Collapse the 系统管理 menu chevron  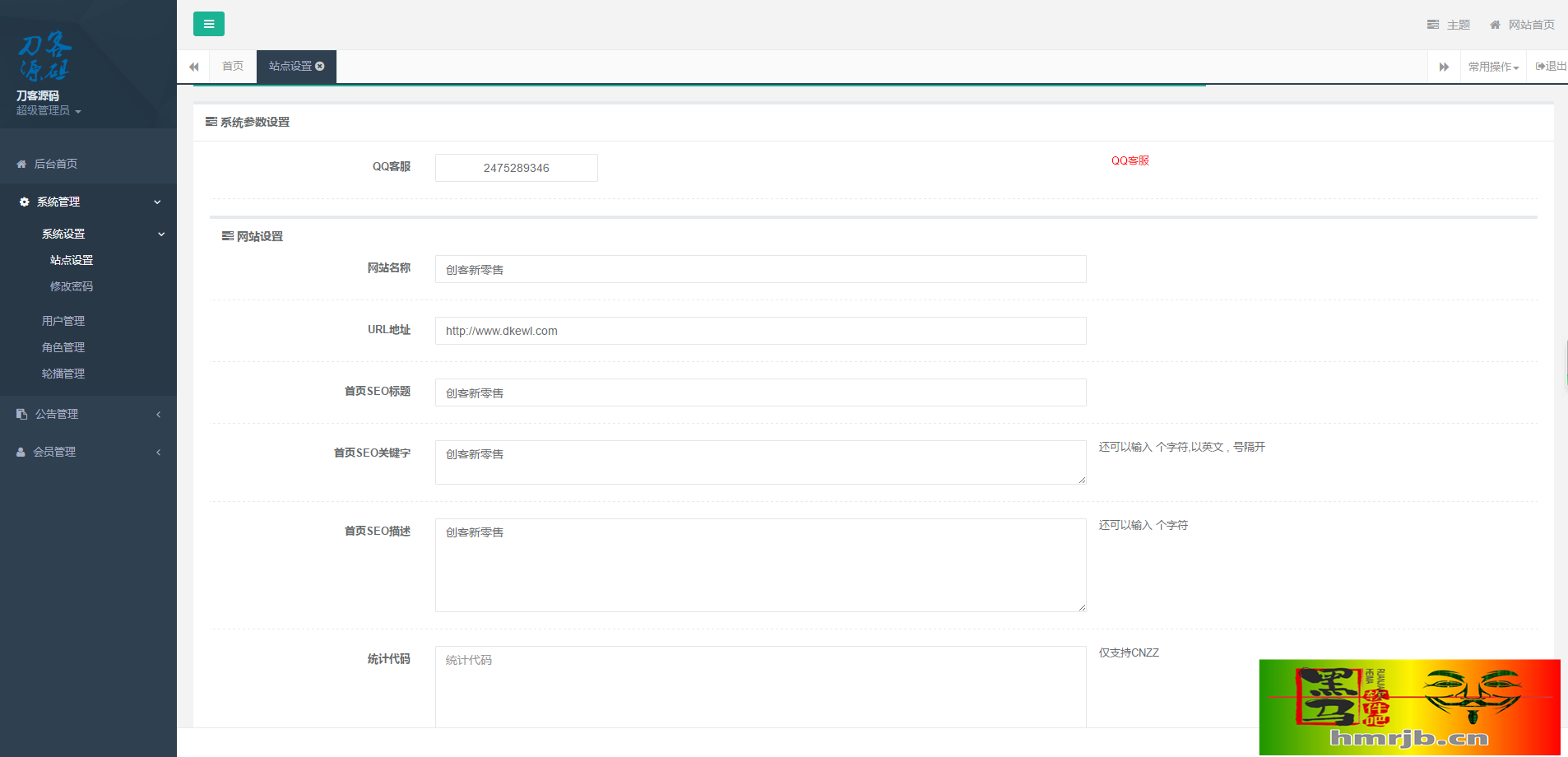click(x=157, y=202)
